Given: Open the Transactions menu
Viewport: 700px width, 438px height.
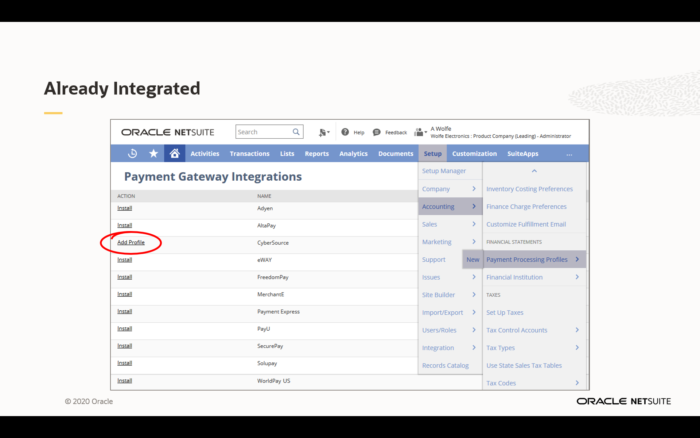Looking at the screenshot, I should (x=250, y=154).
